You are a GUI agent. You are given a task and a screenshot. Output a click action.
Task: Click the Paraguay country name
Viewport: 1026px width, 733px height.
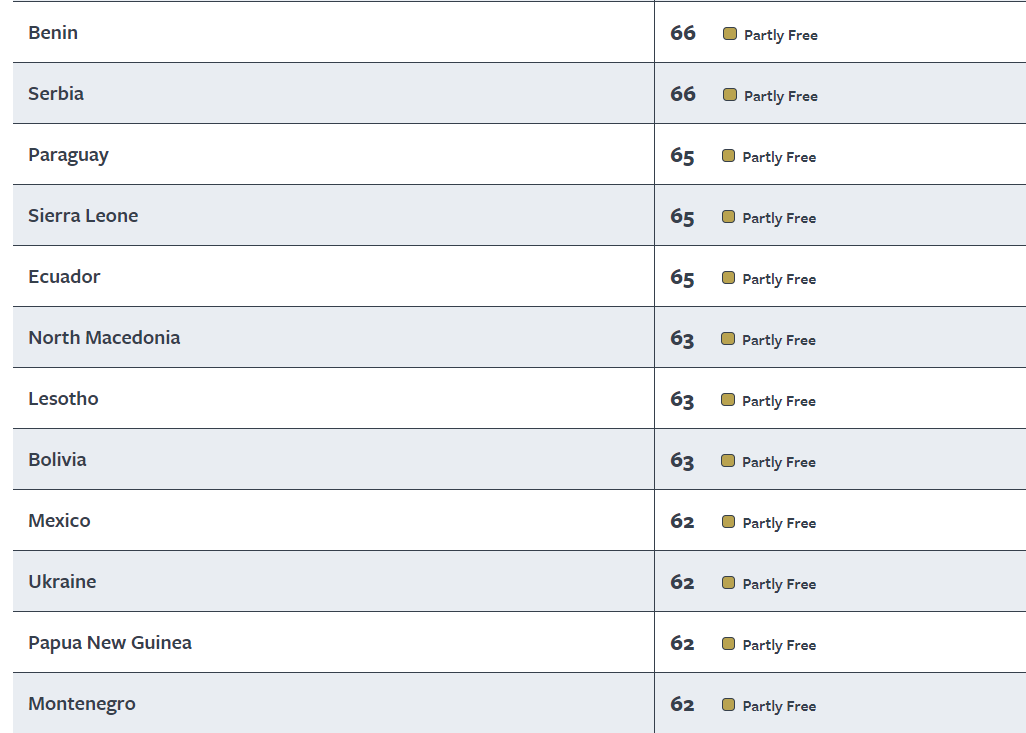68,155
